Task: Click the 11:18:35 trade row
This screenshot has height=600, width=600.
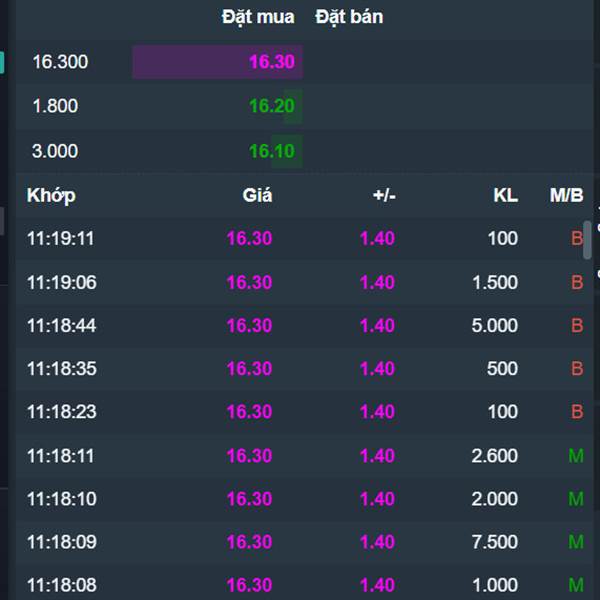Action: (305, 369)
